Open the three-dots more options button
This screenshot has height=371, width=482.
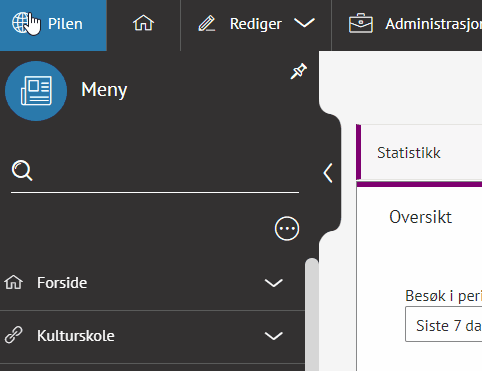[x=287, y=229]
